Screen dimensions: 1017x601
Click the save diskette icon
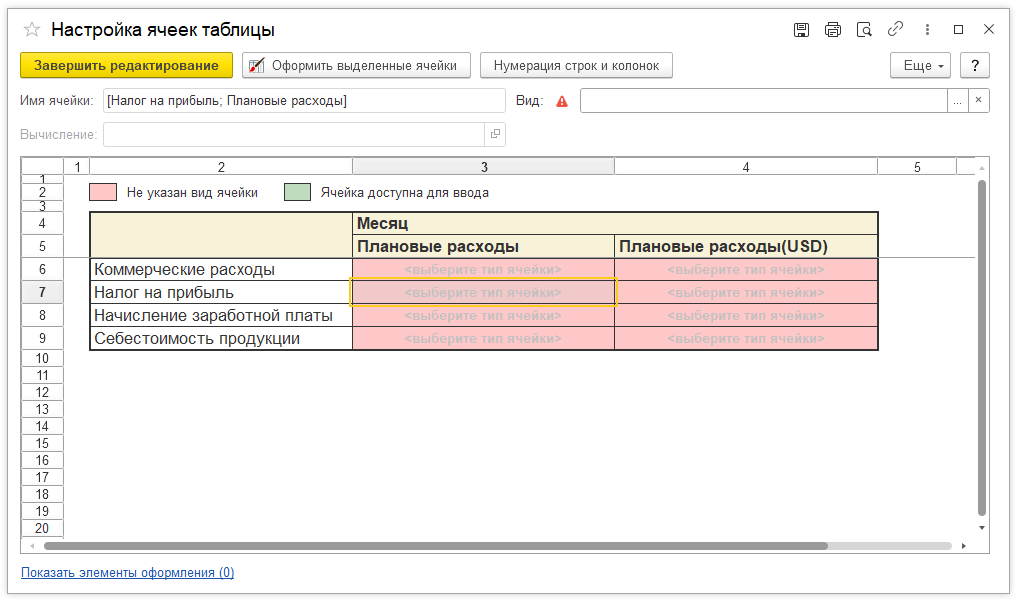801,30
